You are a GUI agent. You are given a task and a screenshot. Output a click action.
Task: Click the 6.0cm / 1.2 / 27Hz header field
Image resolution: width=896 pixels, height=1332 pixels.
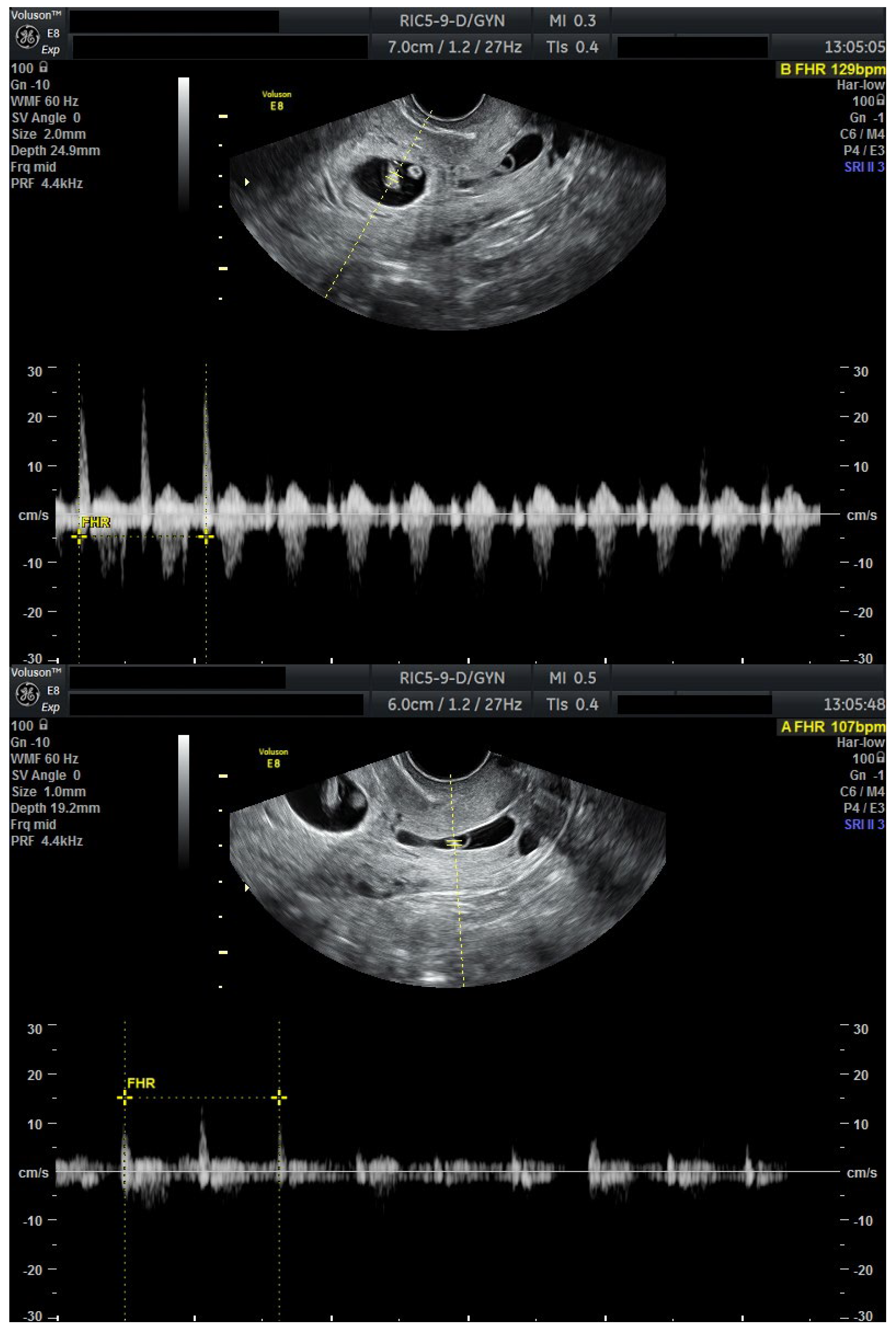454,704
